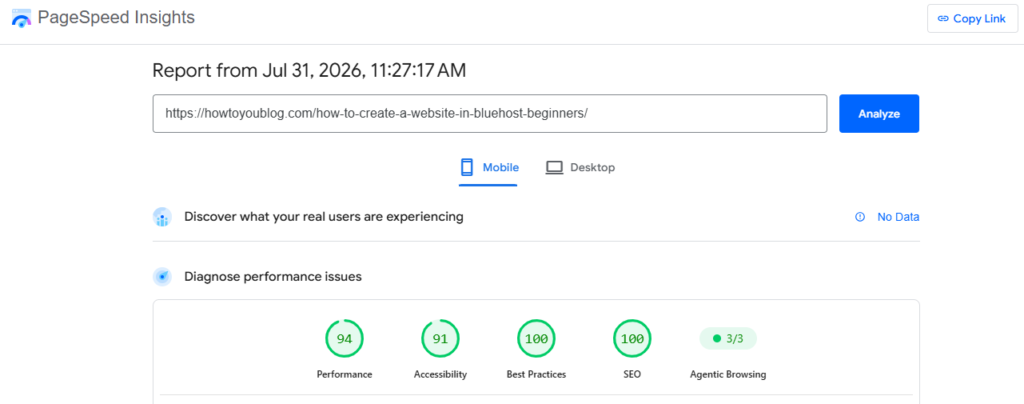The image size is (1024, 404).
Task: Click the URL input field
Action: (490, 114)
